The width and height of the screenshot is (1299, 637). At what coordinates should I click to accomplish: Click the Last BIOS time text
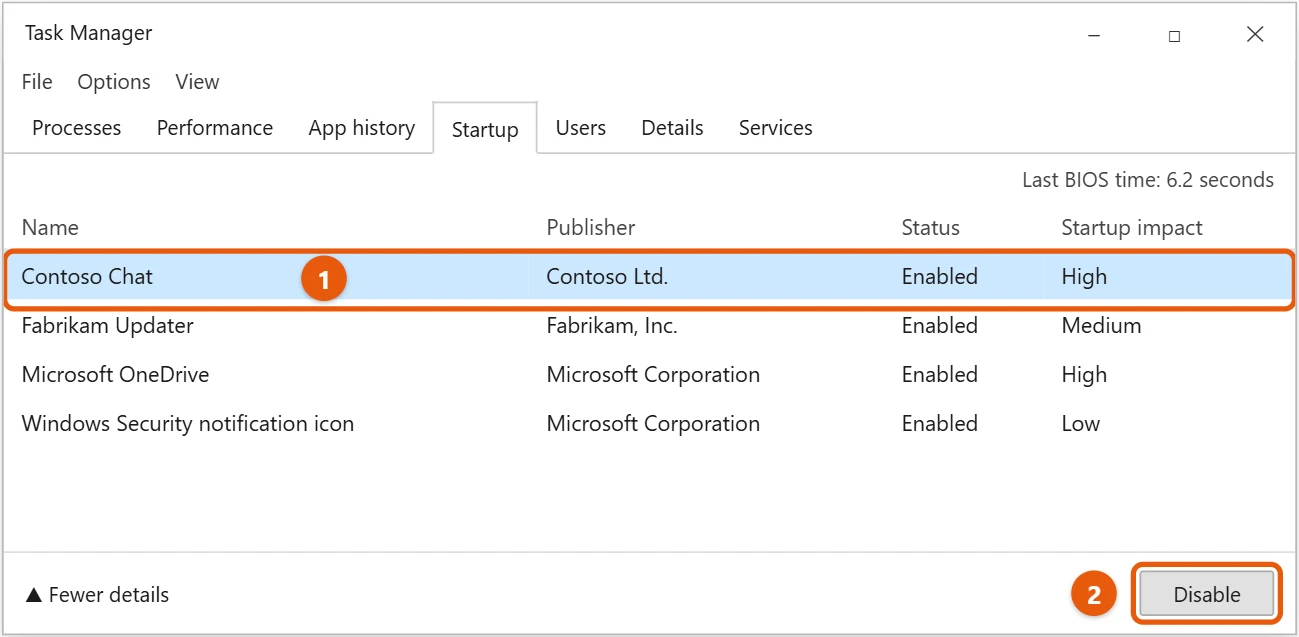pos(1148,181)
